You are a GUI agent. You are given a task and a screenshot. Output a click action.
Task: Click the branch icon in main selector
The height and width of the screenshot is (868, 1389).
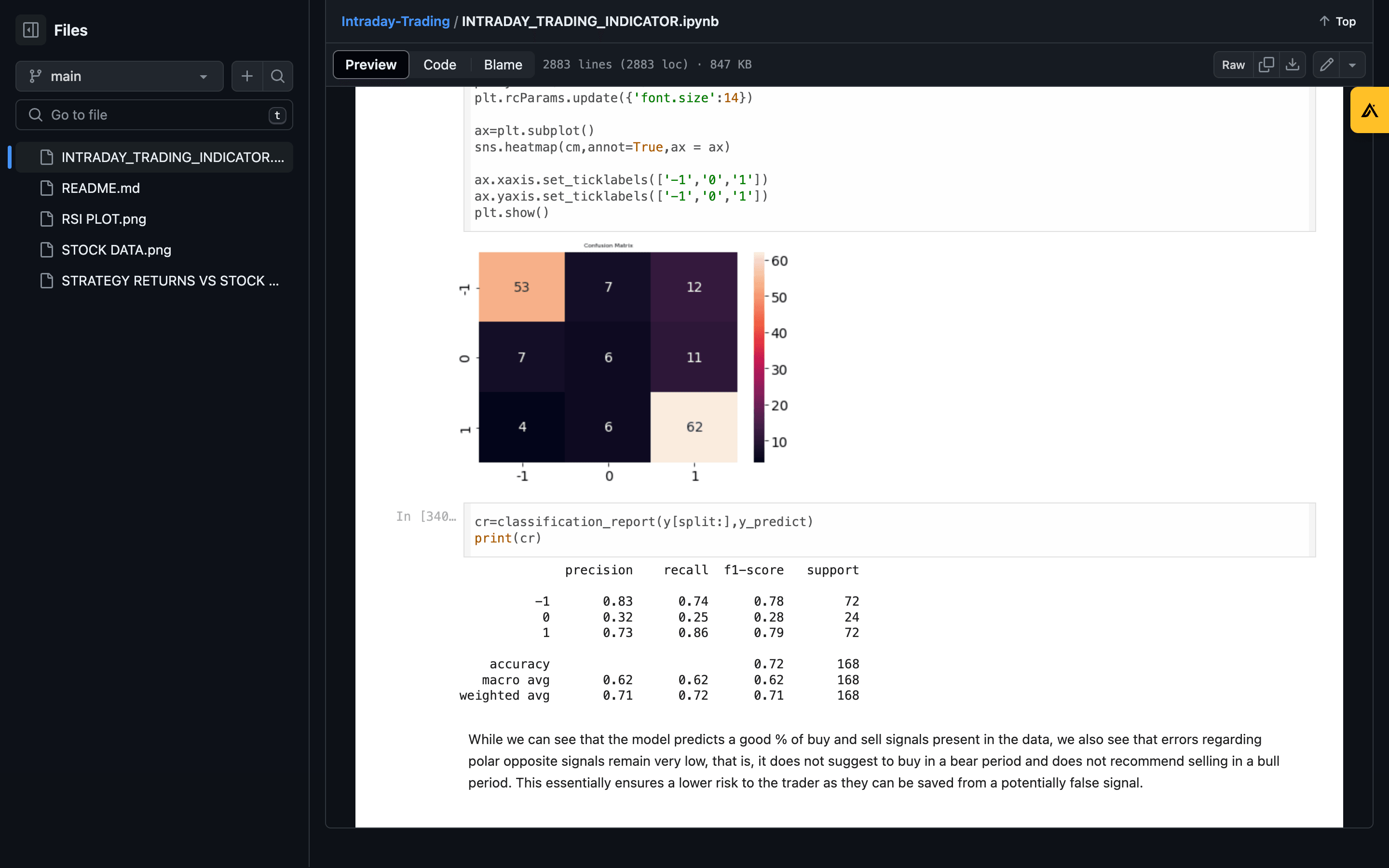36,76
